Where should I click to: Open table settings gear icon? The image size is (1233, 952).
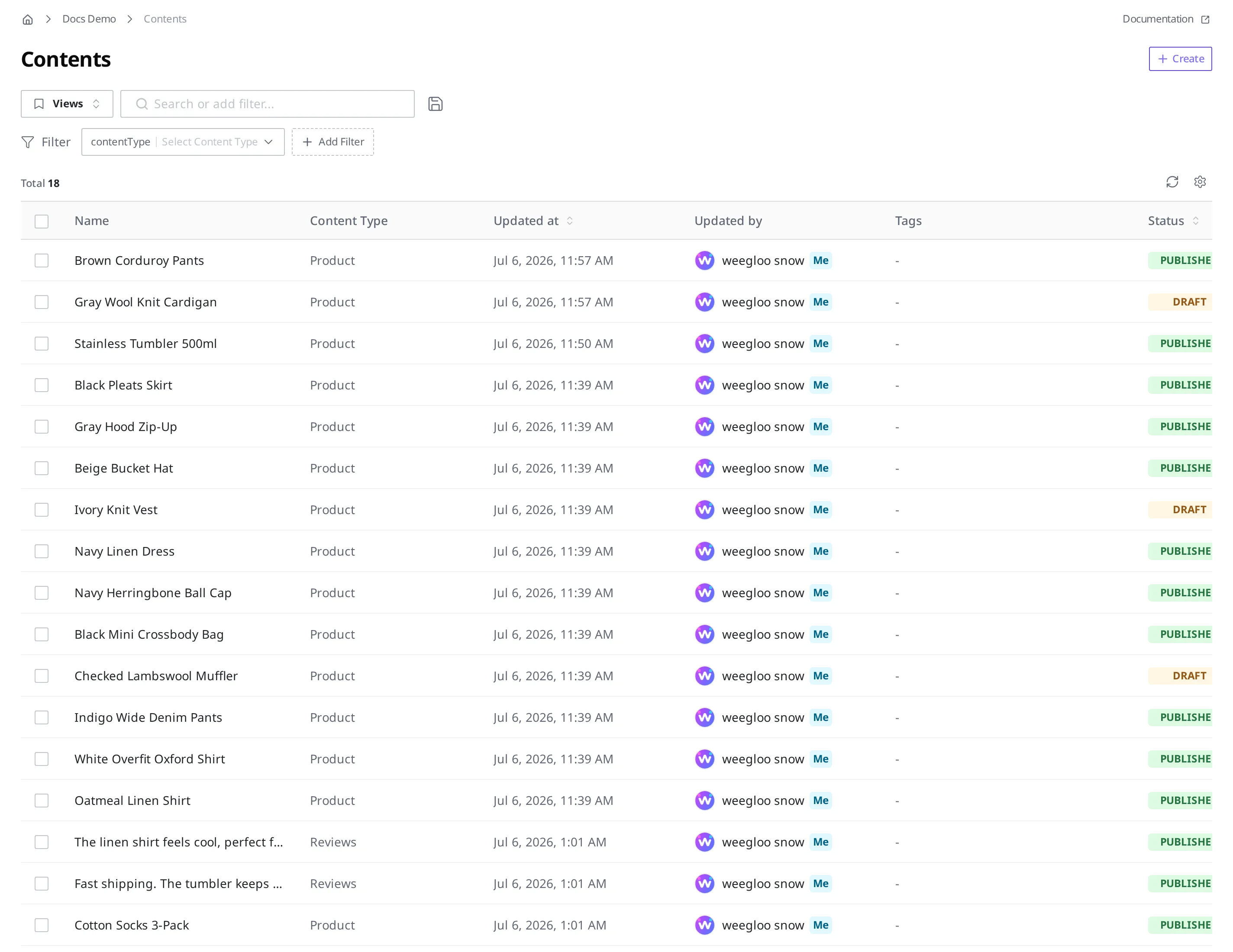[1200, 182]
